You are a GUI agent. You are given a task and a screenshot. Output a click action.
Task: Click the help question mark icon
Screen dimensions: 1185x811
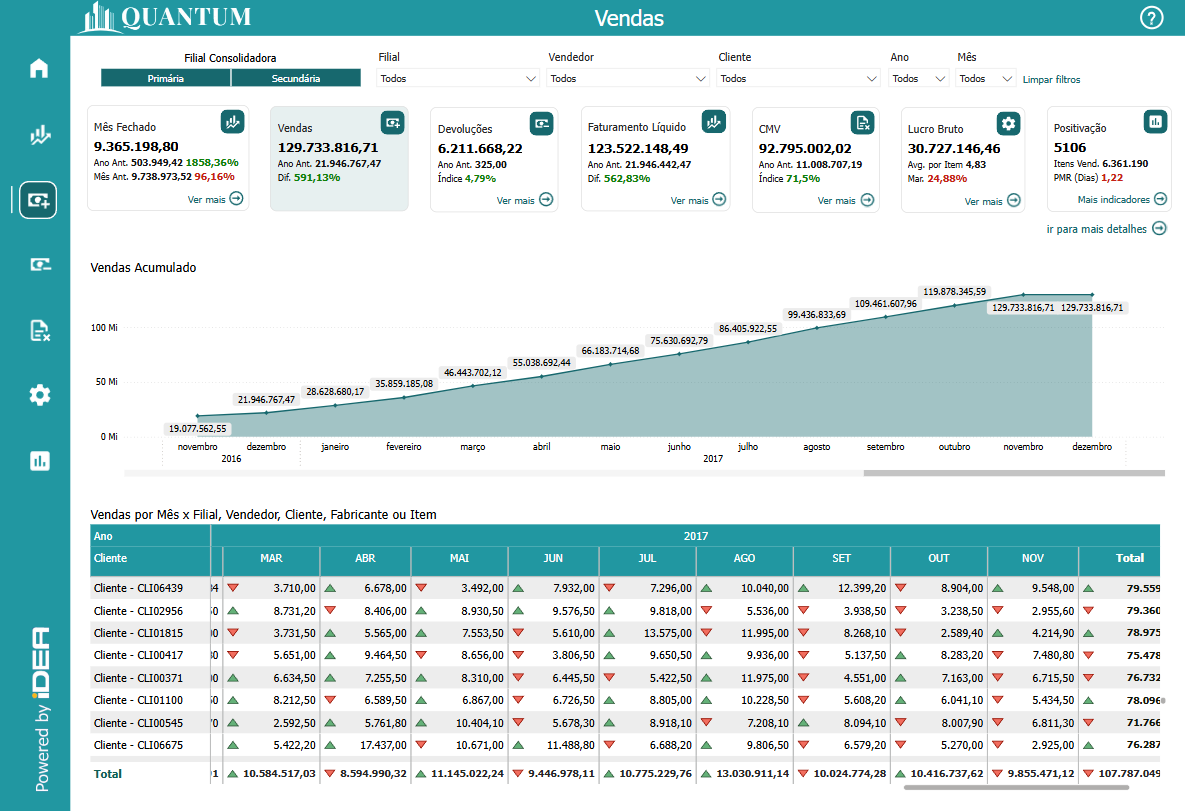tap(1151, 18)
